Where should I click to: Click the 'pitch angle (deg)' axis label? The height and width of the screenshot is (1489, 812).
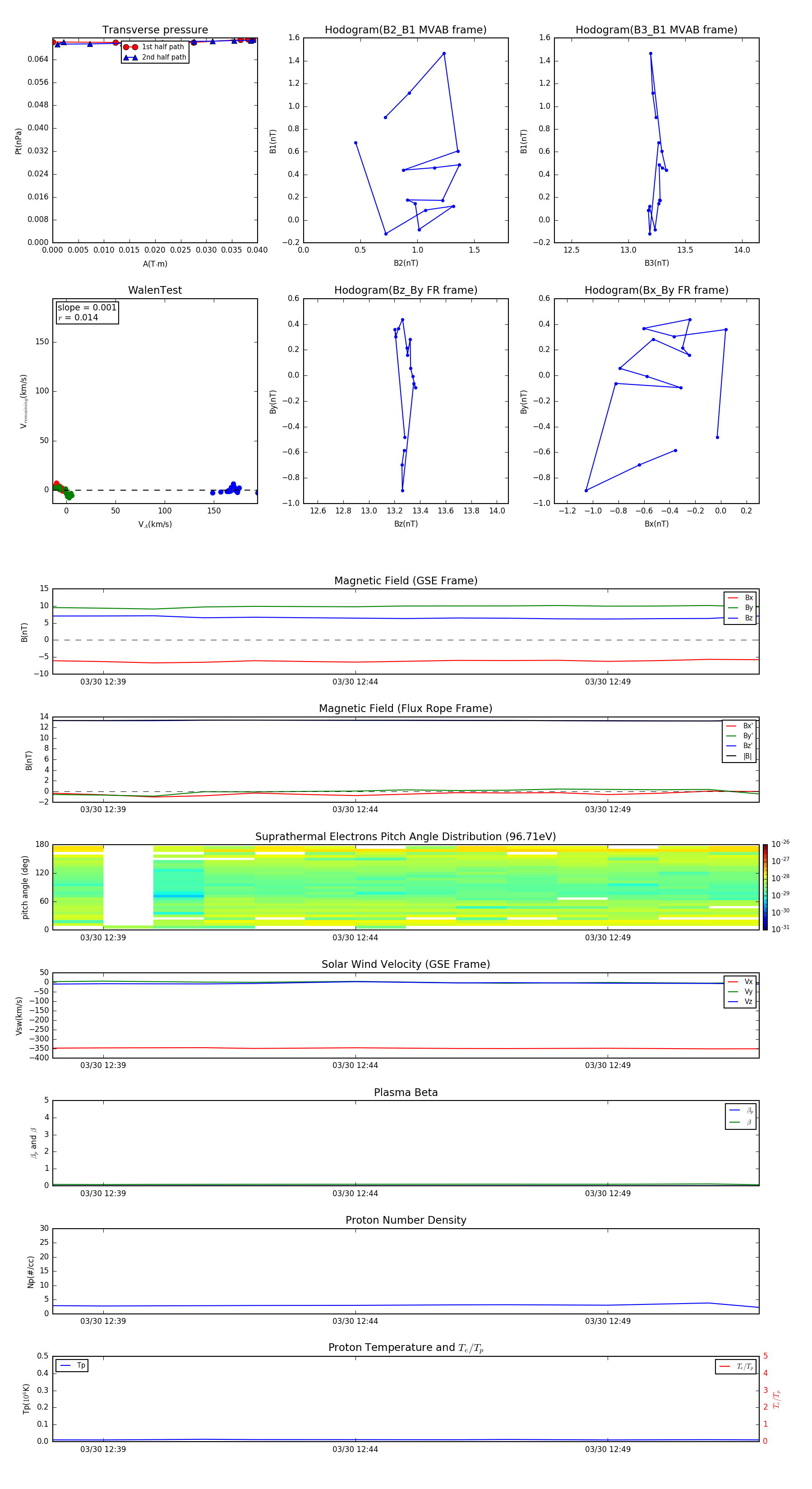pos(25,887)
